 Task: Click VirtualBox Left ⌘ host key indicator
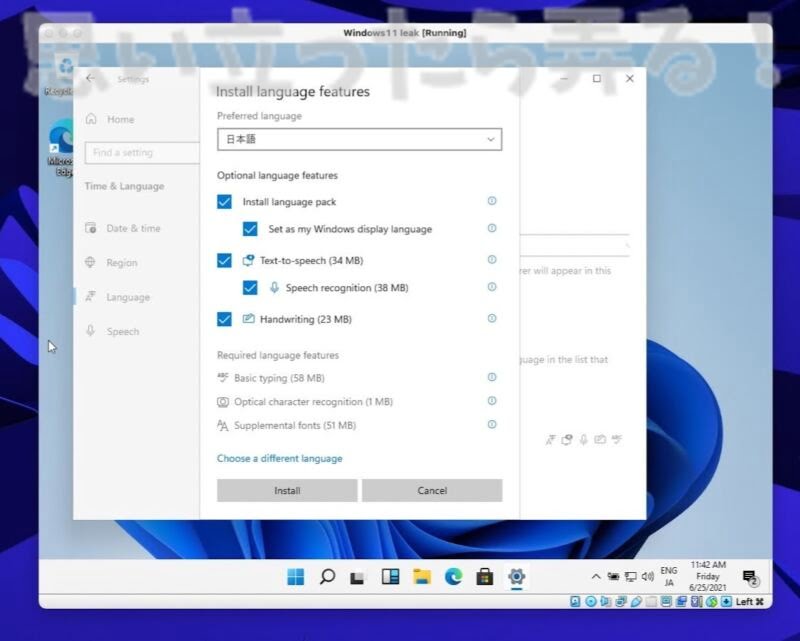(x=749, y=602)
